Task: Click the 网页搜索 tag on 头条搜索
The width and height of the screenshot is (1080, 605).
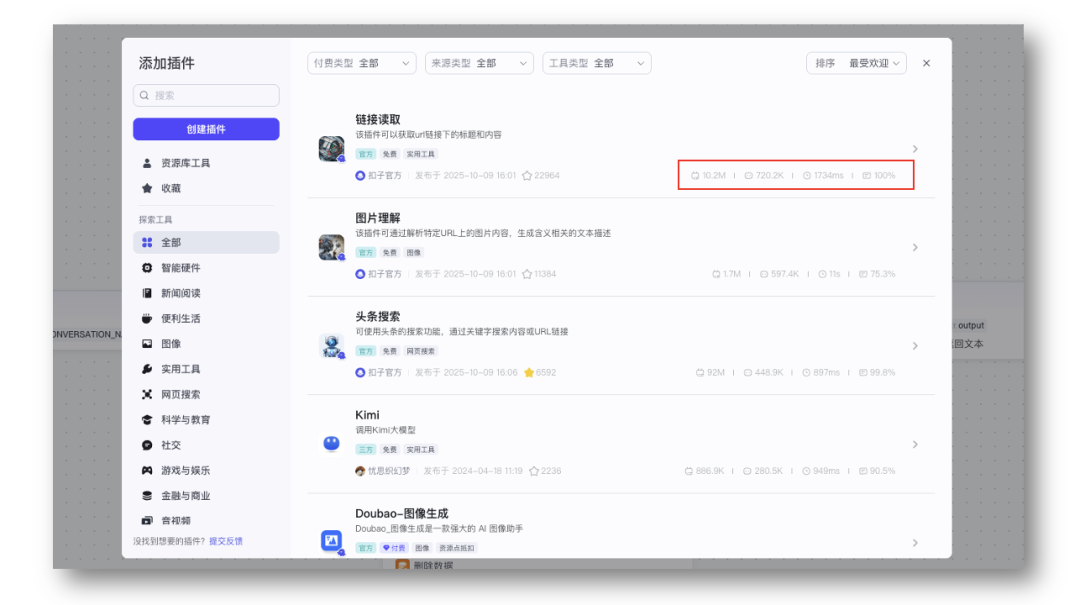Action: click(x=420, y=351)
